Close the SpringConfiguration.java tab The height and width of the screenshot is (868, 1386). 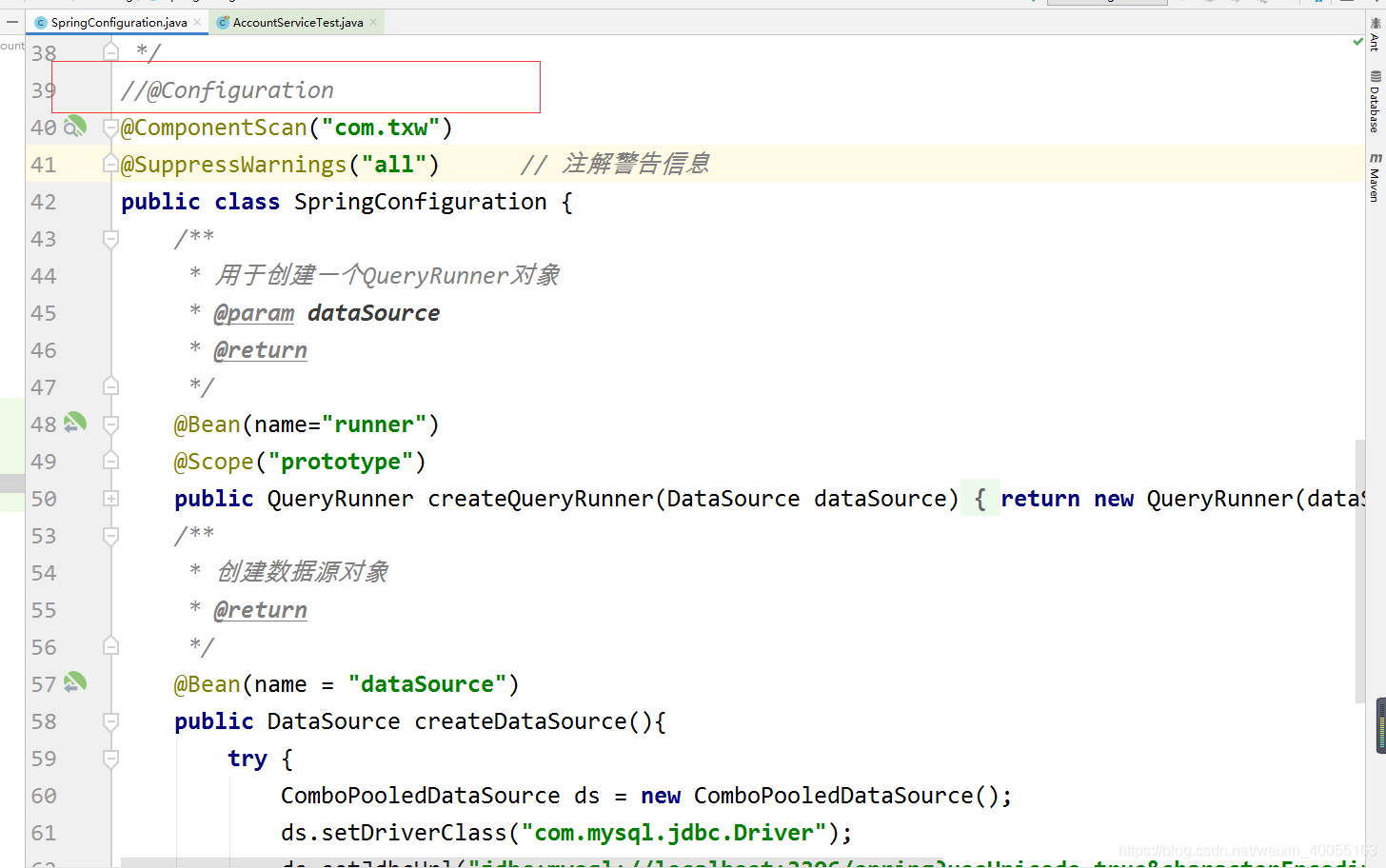coord(198,22)
